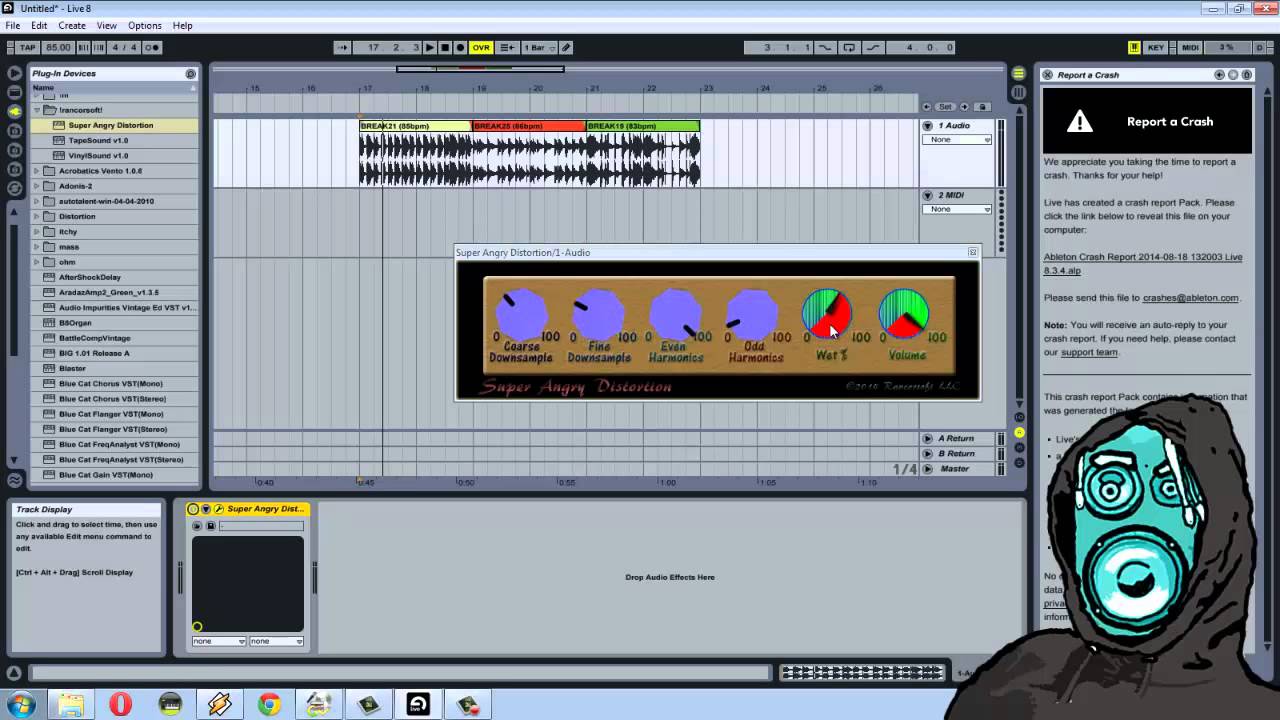The height and width of the screenshot is (720, 1280).
Task: Open Chrome from the taskbar
Action: 269,705
